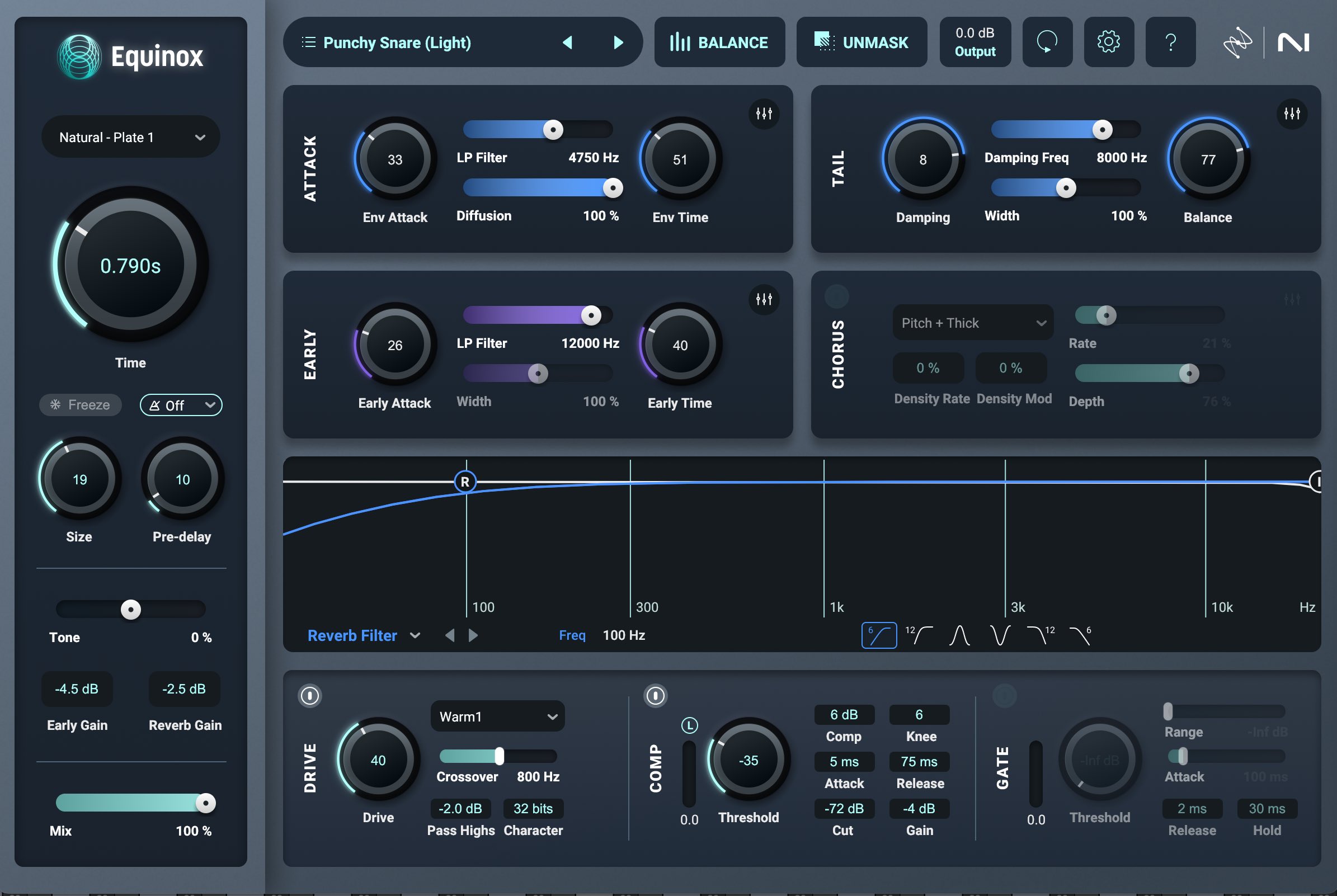The width and height of the screenshot is (1337, 896).
Task: Open the Warm1 drive mode dropdown
Action: [497, 716]
